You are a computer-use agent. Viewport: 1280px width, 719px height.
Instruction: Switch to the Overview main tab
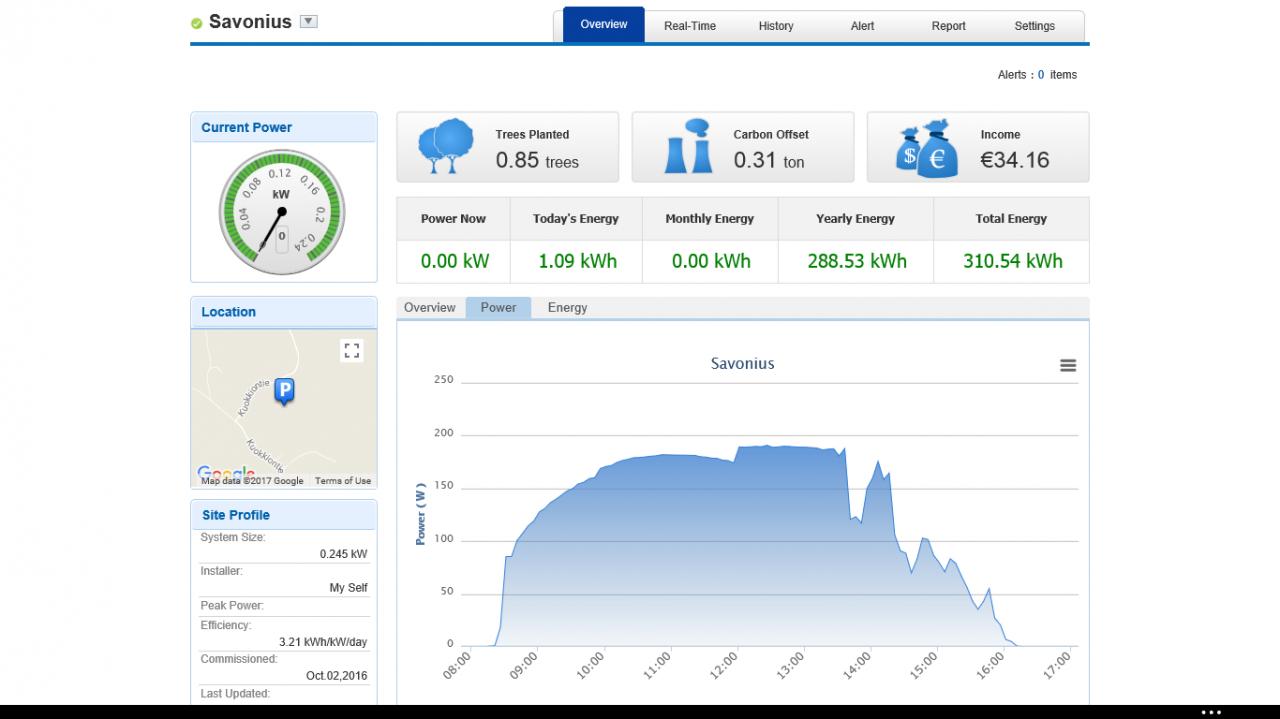click(604, 25)
